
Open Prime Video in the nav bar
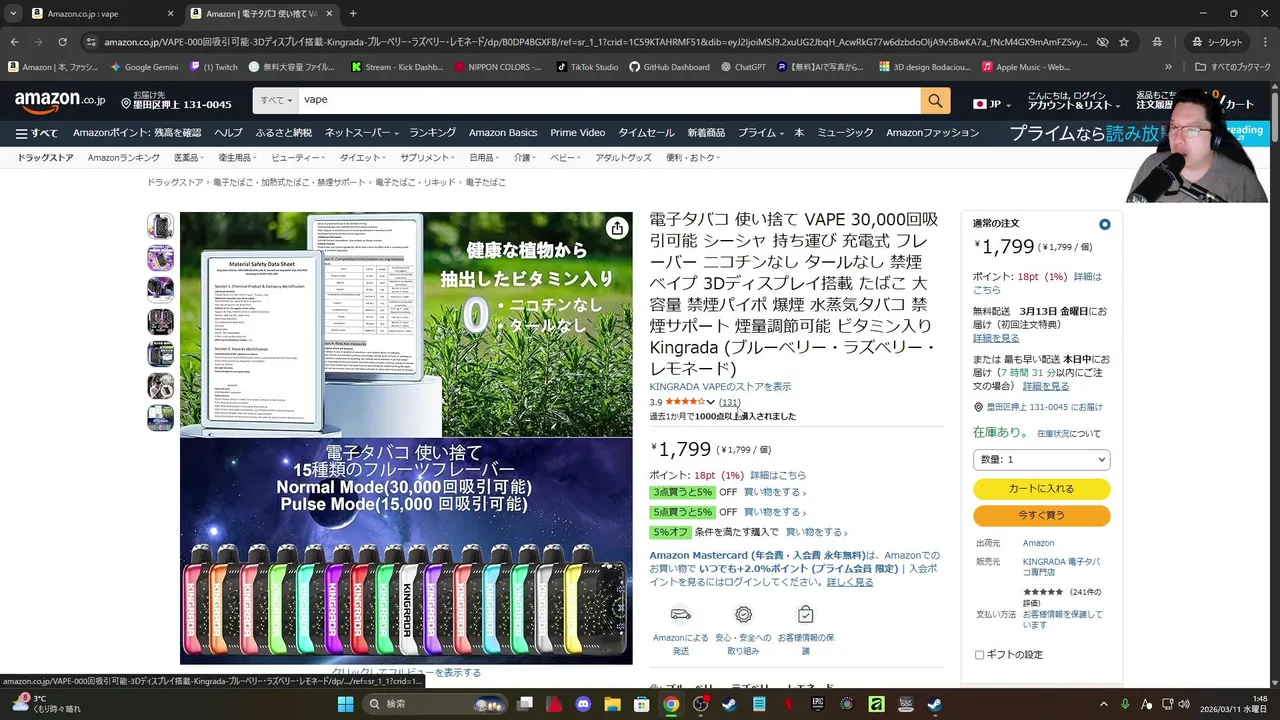[578, 133]
